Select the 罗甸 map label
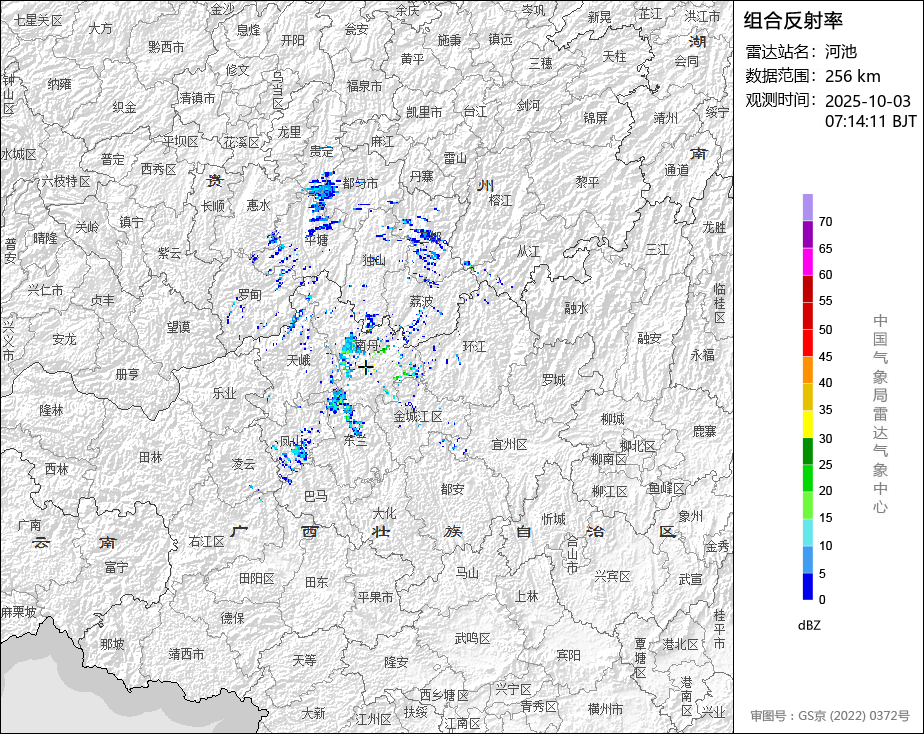This screenshot has height=734, width=924. 249,295
